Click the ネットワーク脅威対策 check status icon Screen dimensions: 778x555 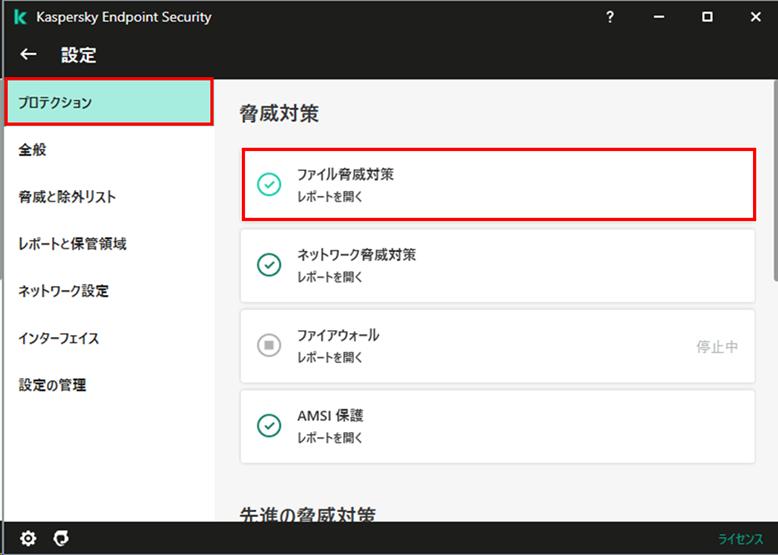click(269, 265)
